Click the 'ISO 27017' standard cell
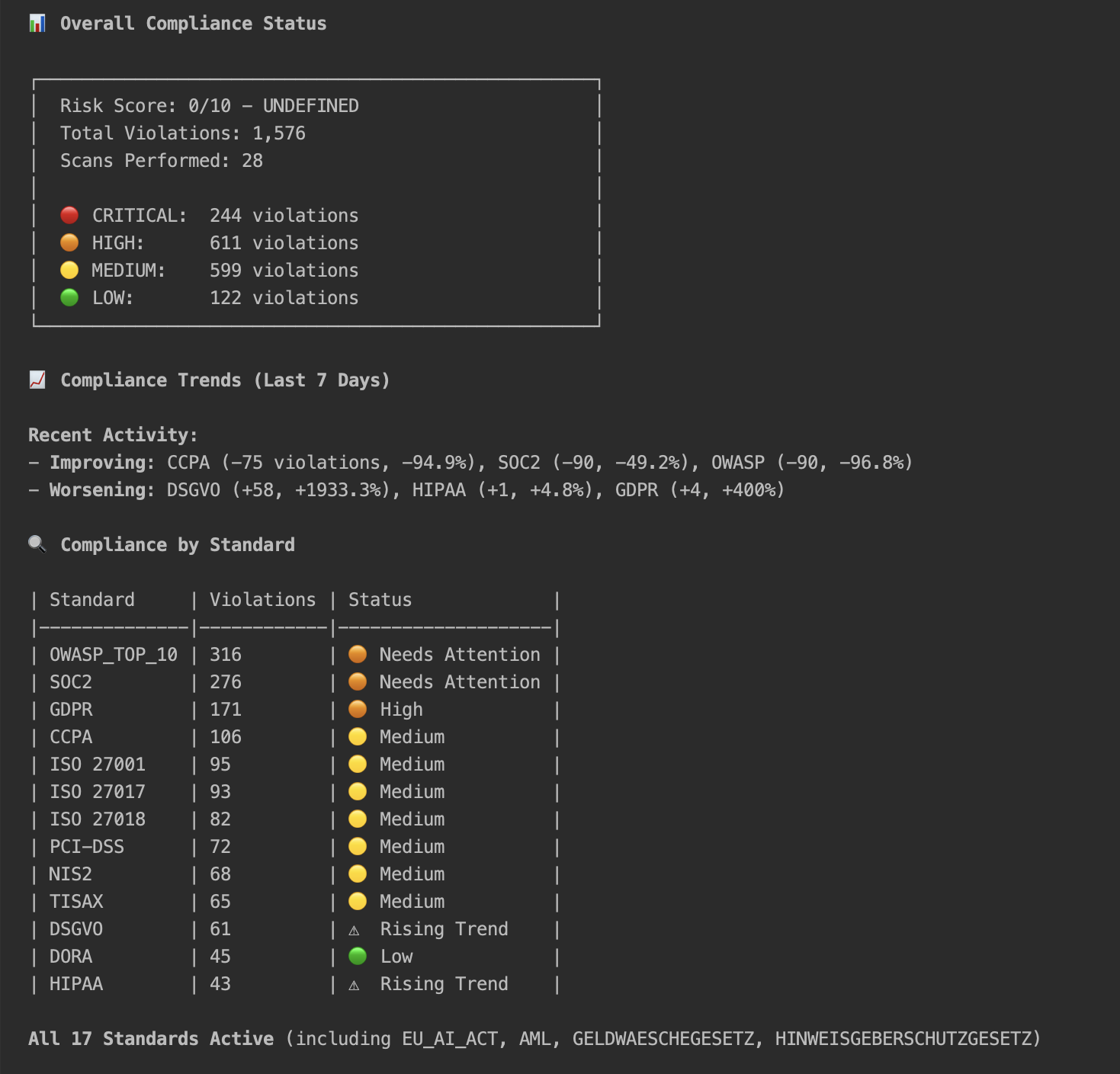Screen dimensions: 1120x1074 (98, 792)
